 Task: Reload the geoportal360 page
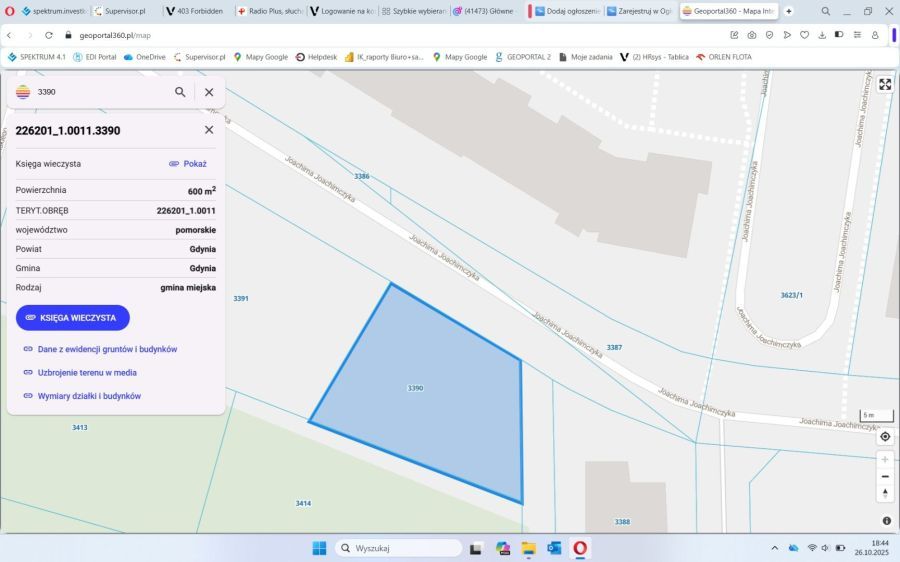[x=49, y=35]
